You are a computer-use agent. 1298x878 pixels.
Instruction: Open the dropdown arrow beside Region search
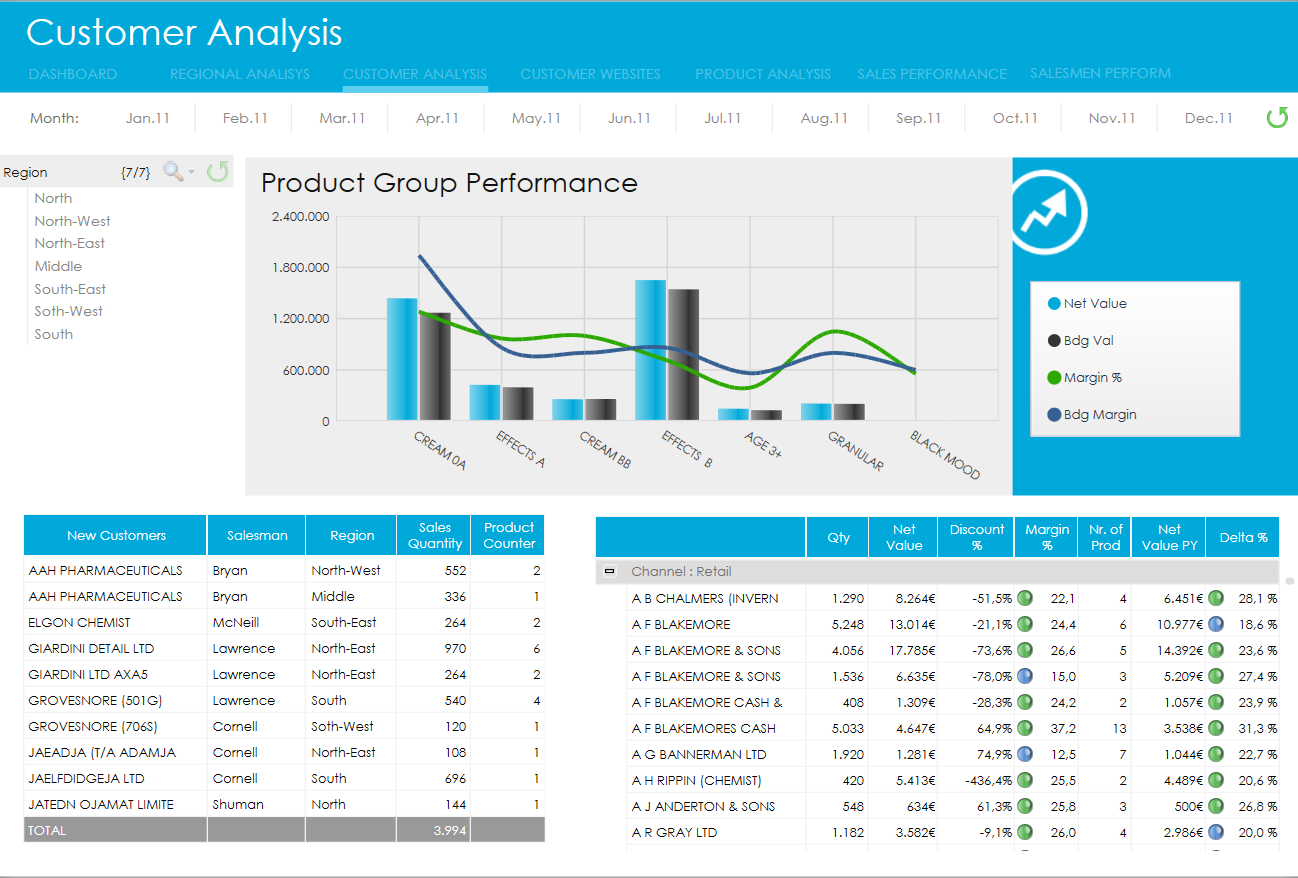tap(192, 173)
